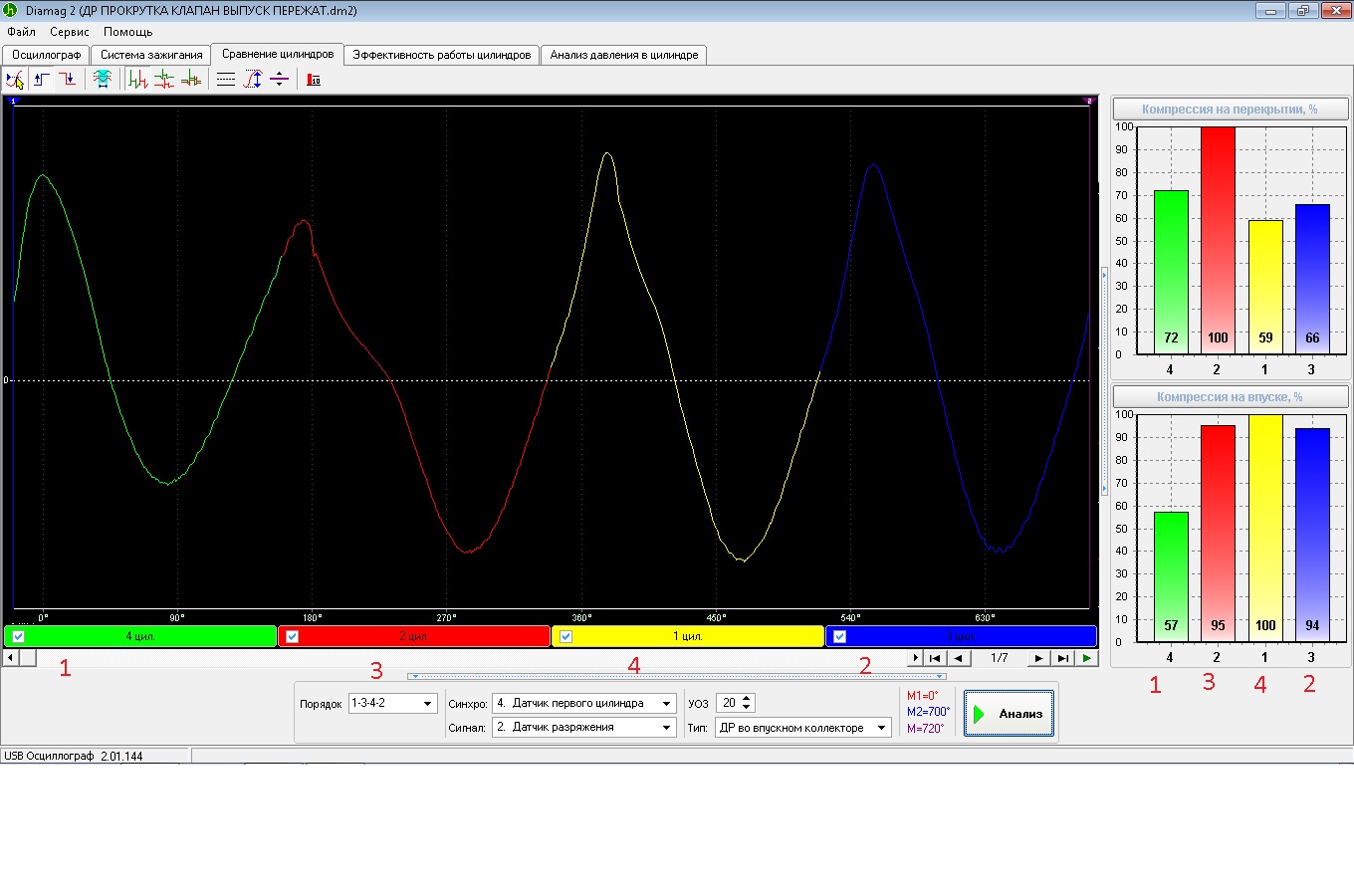This screenshot has height=896, width=1354.
Task: Increase the УОЗ value with up arrow
Action: [x=748, y=699]
